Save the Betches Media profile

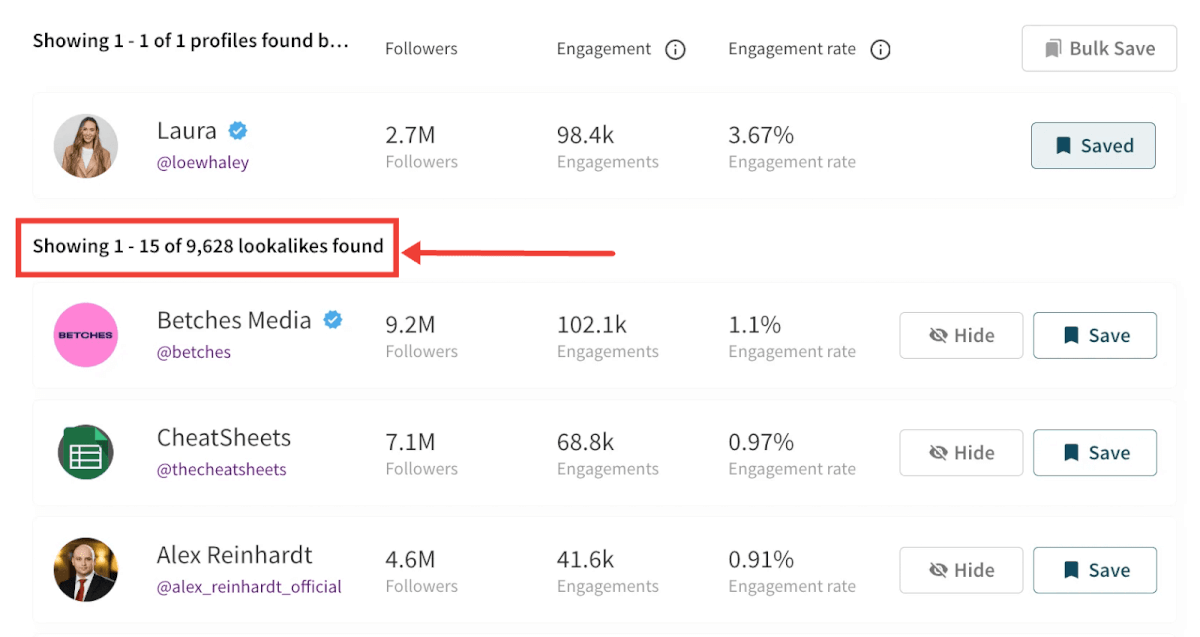(1095, 335)
